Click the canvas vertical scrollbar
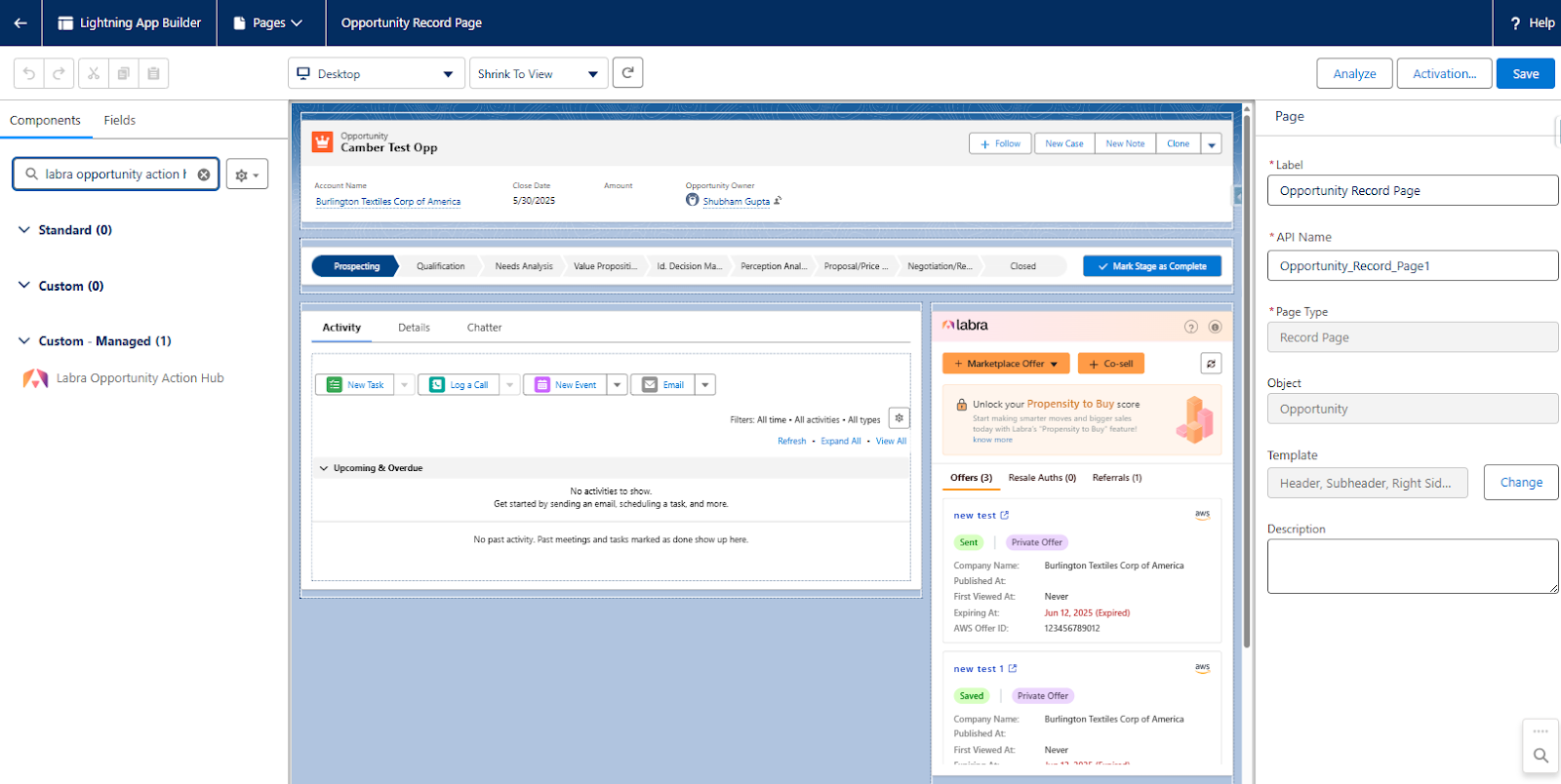The image size is (1561, 784). 1247,380
